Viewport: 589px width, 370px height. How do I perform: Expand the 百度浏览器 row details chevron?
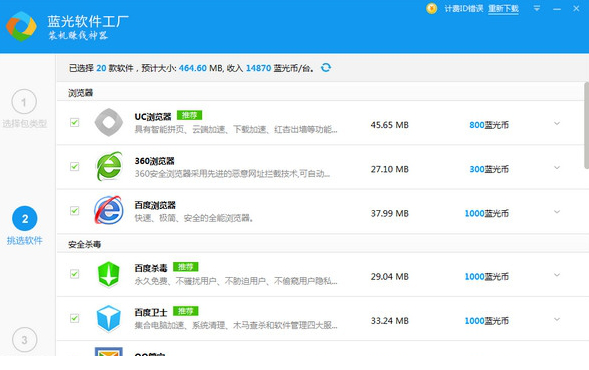(557, 212)
